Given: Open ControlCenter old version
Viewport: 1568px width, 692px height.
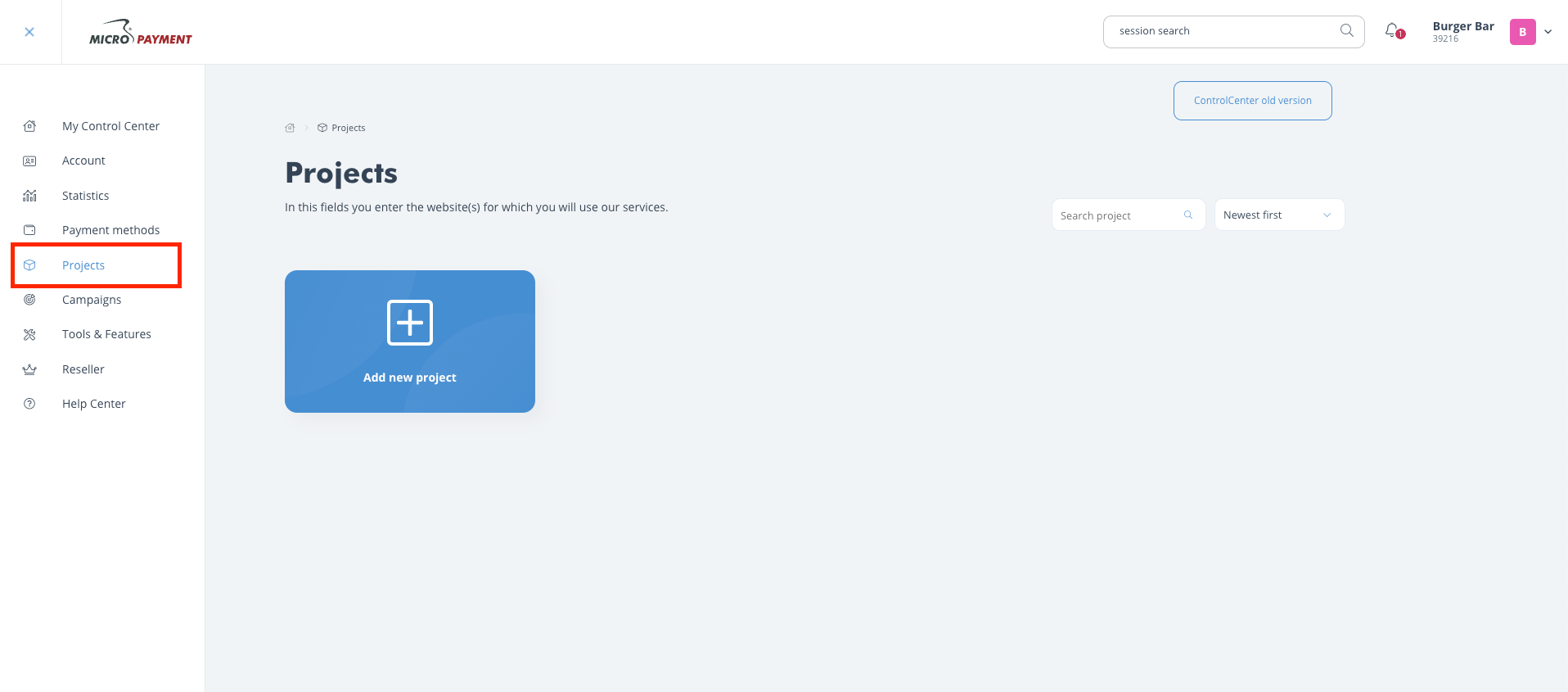Looking at the screenshot, I should [x=1252, y=101].
